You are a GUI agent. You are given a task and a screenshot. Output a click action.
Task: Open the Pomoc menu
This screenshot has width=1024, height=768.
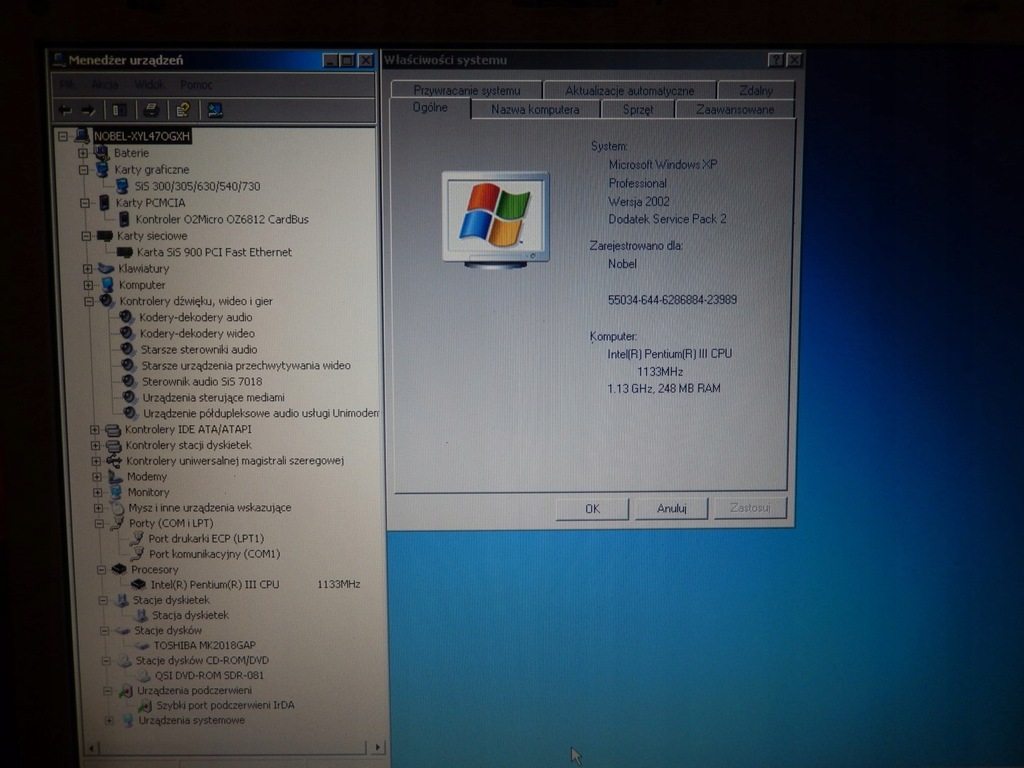(197, 85)
